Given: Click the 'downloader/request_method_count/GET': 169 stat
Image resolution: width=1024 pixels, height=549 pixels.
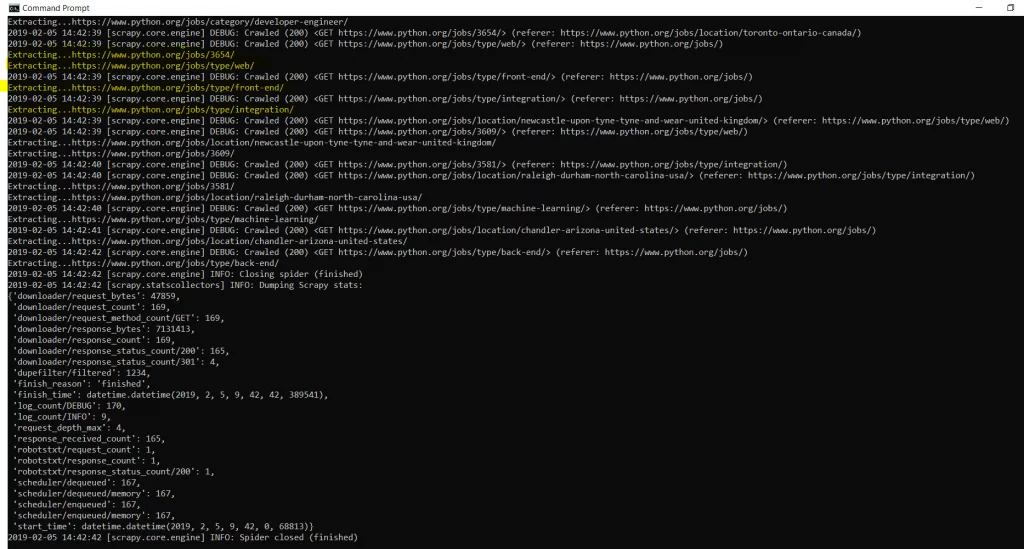Looking at the screenshot, I should [119, 318].
